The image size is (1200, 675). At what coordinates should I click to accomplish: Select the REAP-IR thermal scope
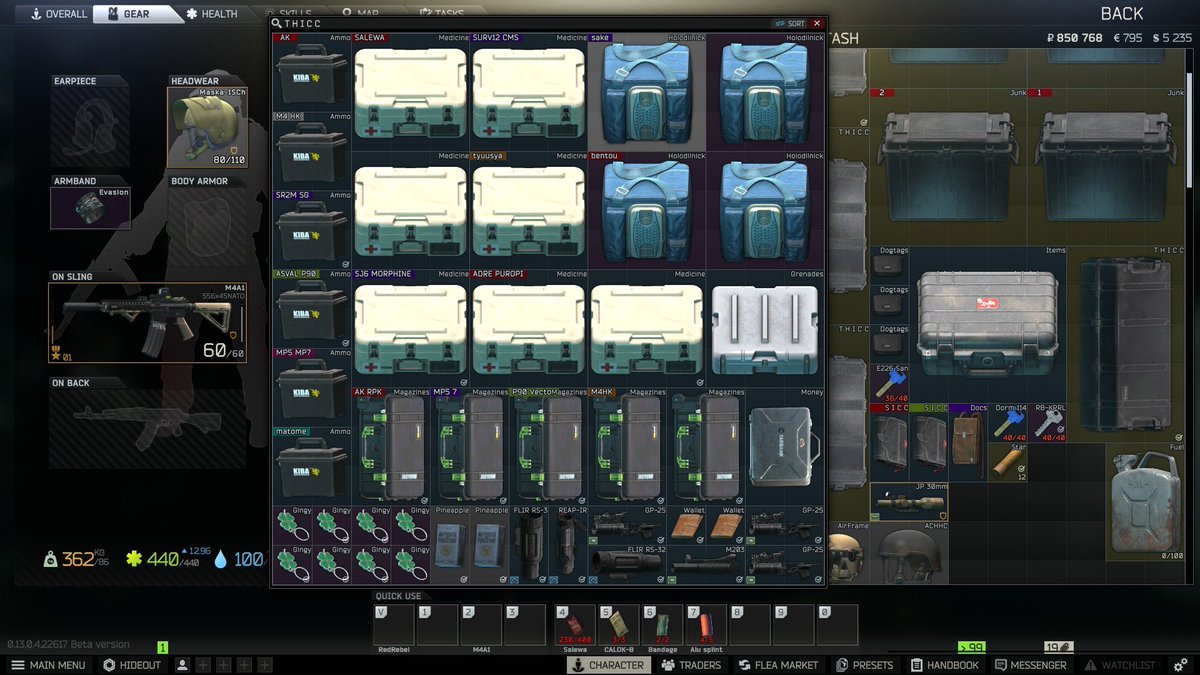[x=569, y=545]
